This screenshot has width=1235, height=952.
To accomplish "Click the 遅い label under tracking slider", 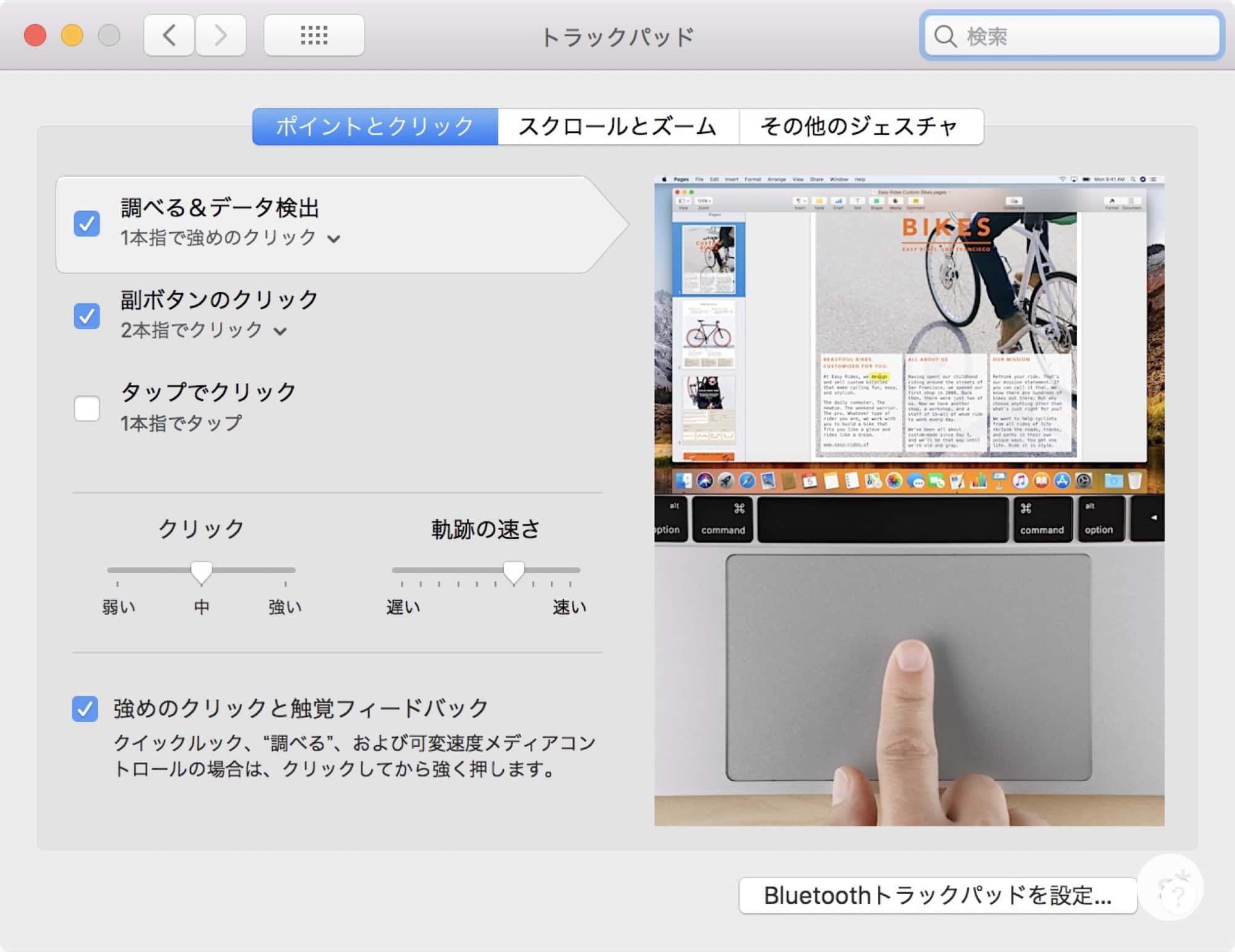I will [403, 607].
